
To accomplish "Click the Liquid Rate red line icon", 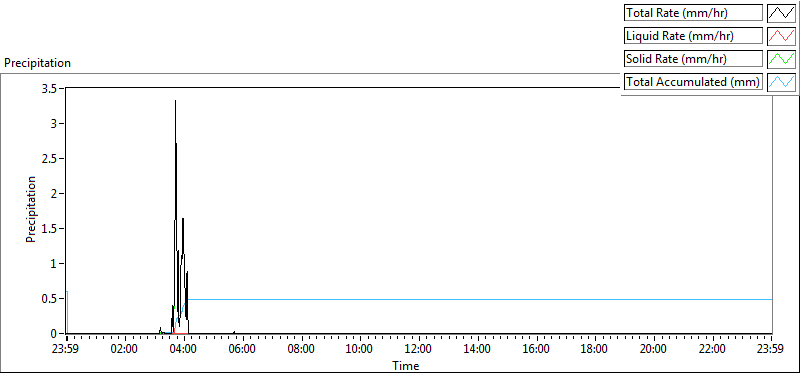I will (782, 36).
